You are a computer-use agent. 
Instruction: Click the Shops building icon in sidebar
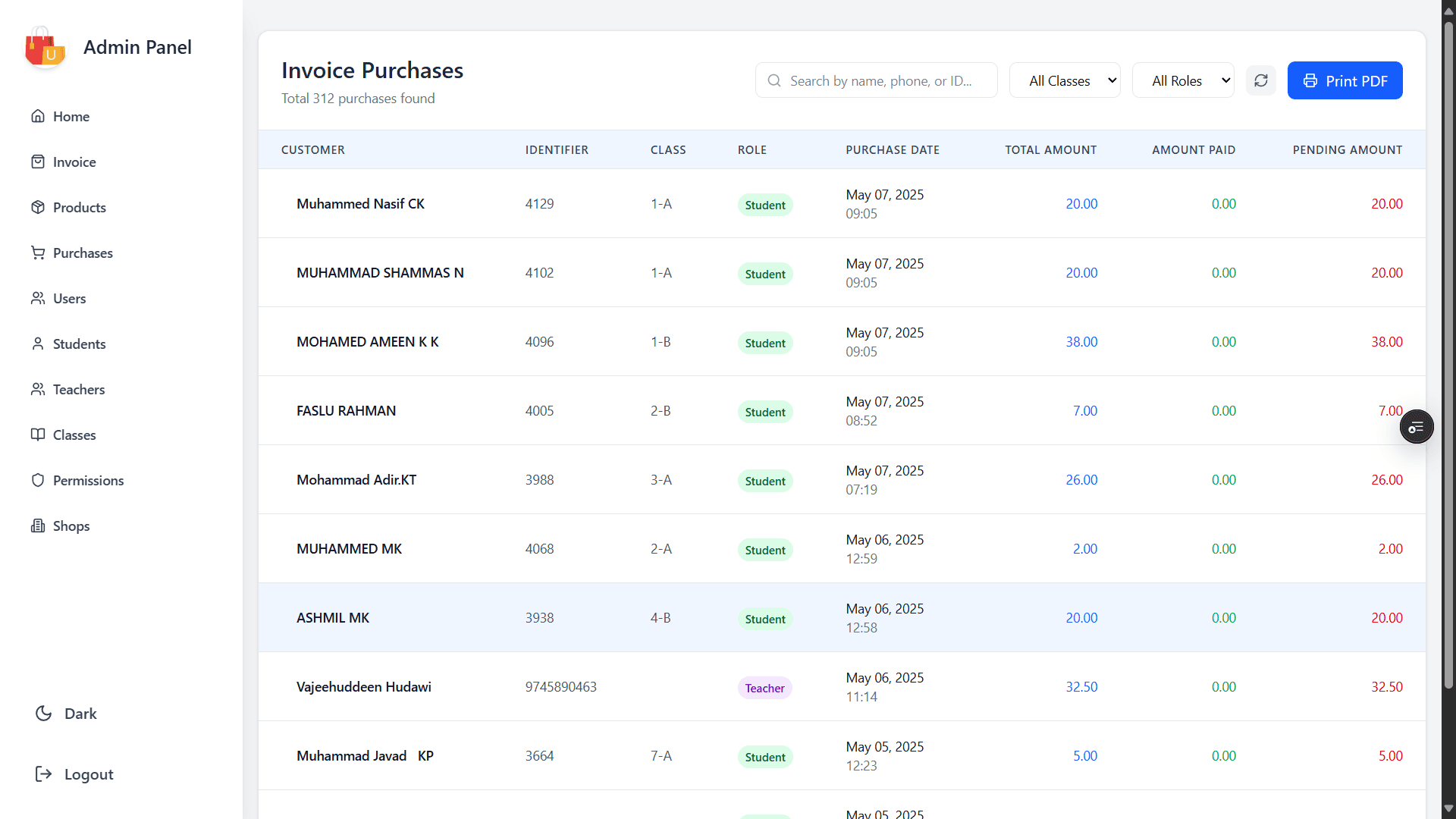38,526
